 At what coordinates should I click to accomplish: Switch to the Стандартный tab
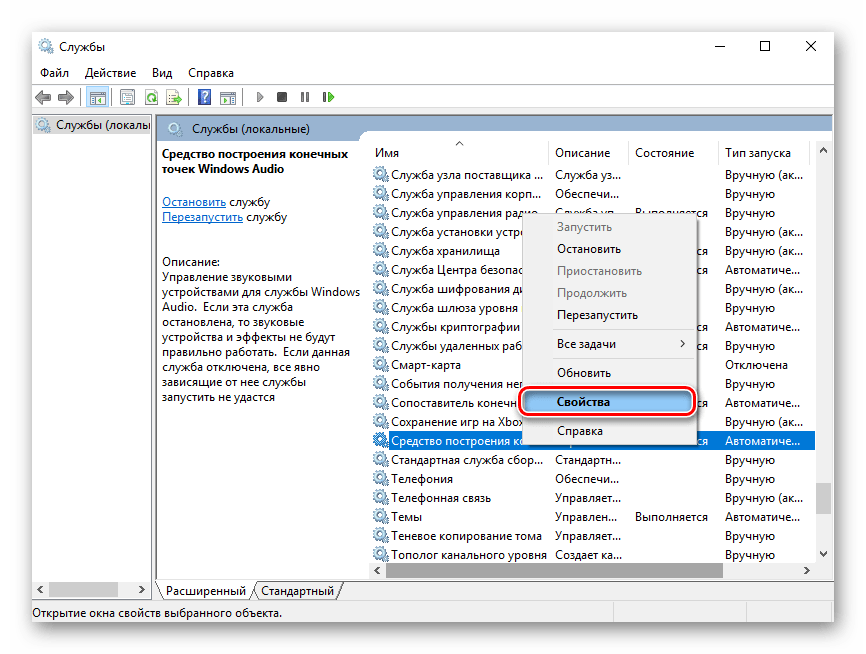(x=298, y=591)
